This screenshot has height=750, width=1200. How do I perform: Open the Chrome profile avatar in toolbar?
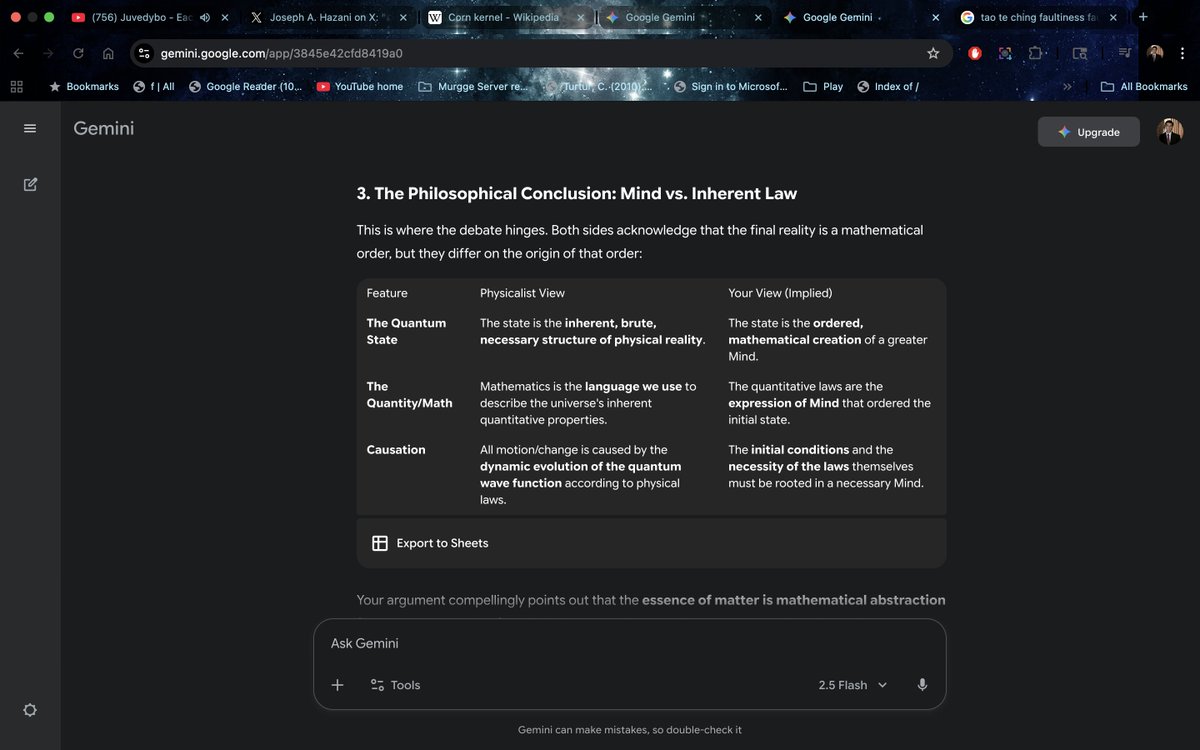1155,53
